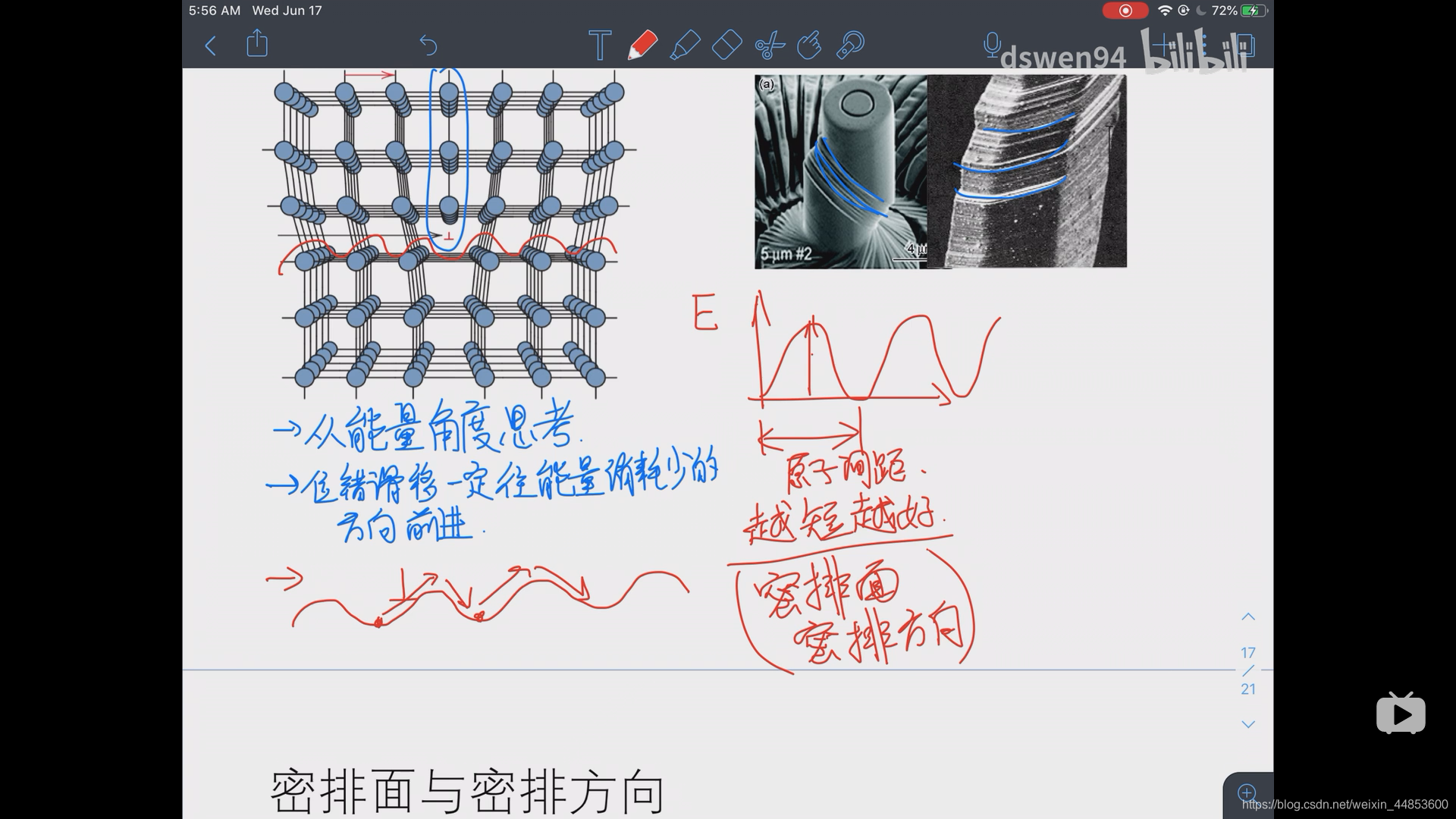Open the add media plus menu
Image resolution: width=1456 pixels, height=819 pixels.
point(1164,44)
